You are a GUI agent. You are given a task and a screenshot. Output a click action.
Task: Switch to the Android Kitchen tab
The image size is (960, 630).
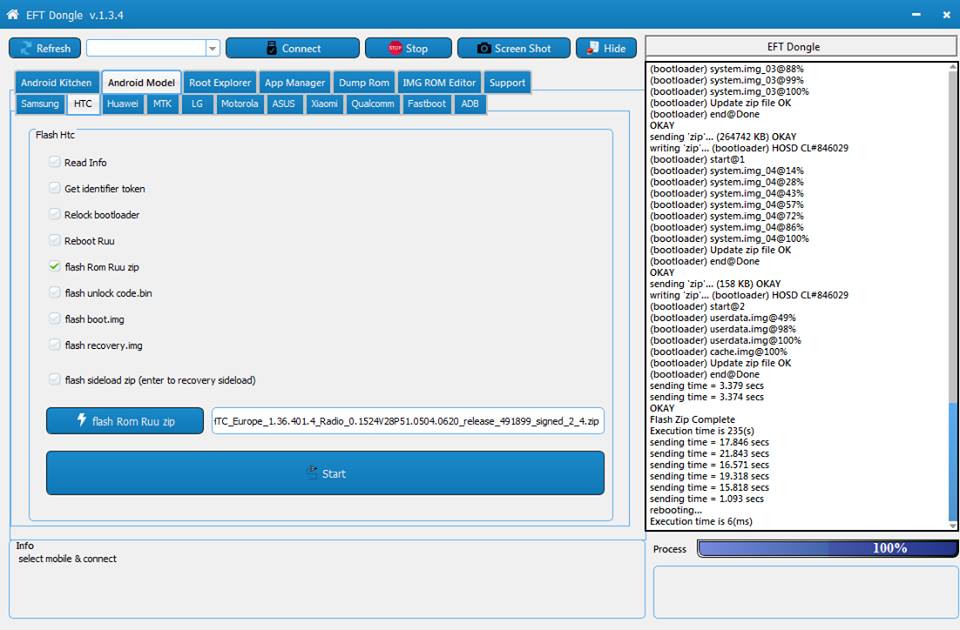(56, 83)
